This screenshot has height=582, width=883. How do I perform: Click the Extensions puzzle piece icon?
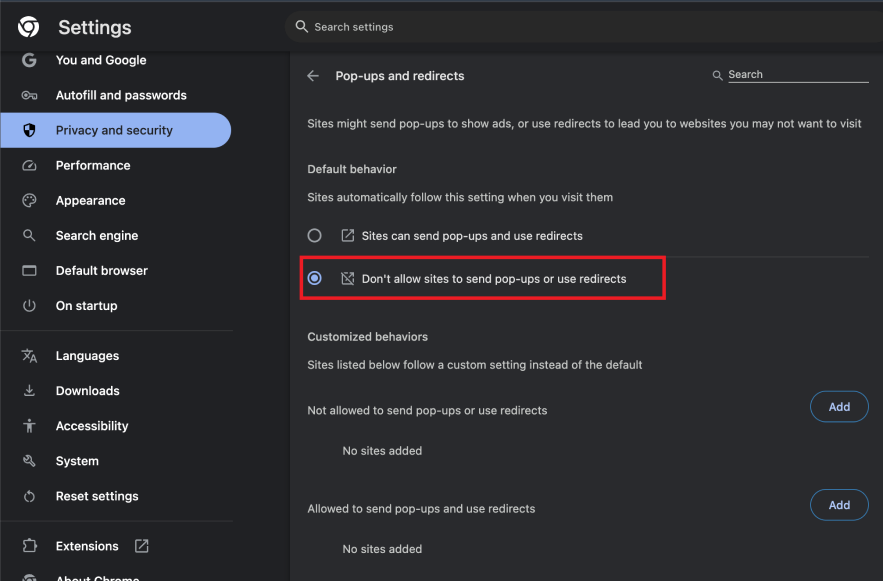29,546
